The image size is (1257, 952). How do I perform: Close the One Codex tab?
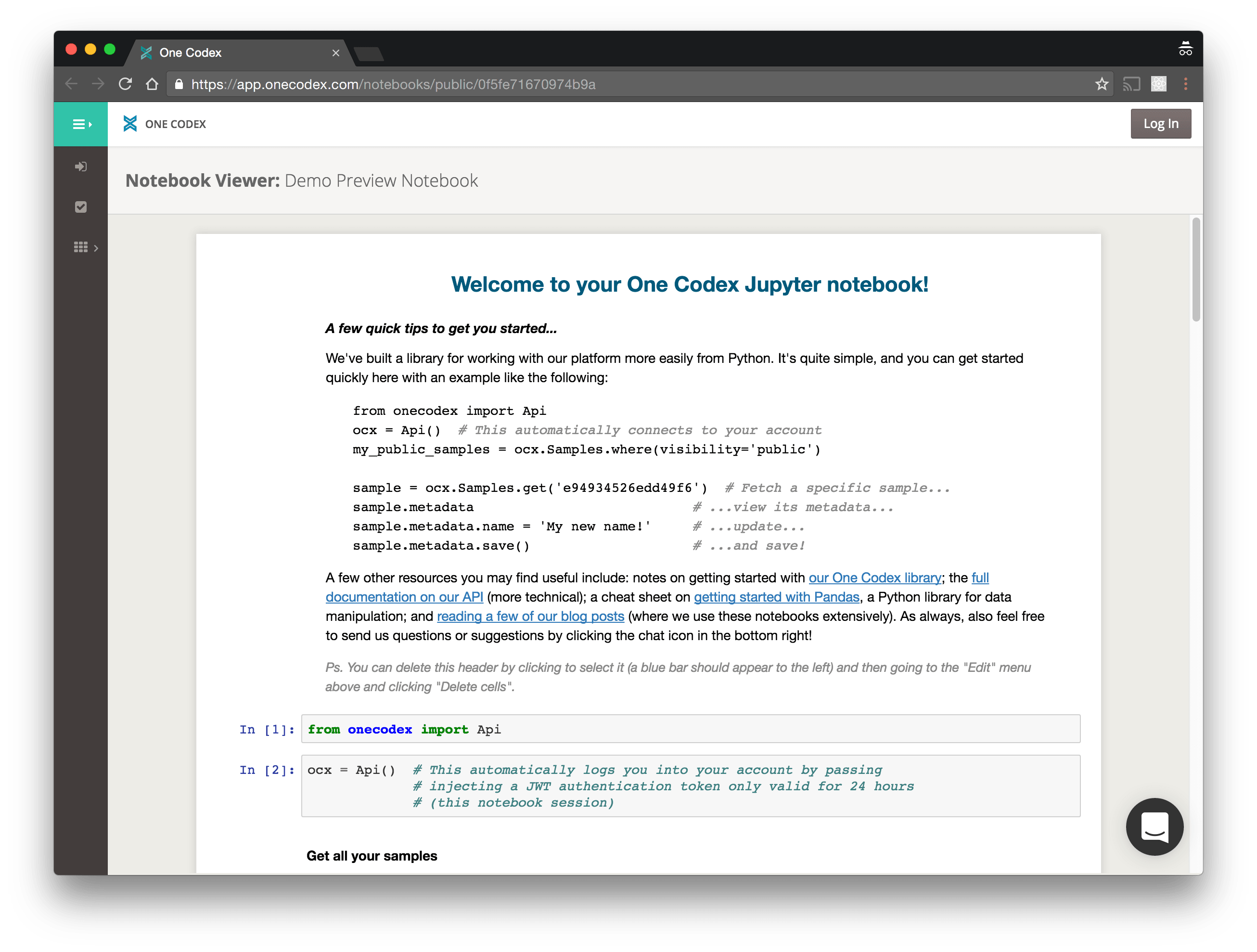point(336,53)
